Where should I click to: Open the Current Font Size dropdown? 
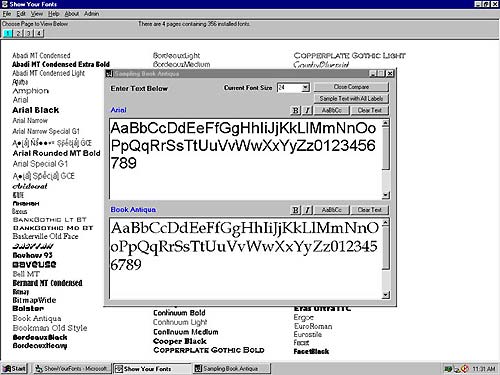coord(305,88)
